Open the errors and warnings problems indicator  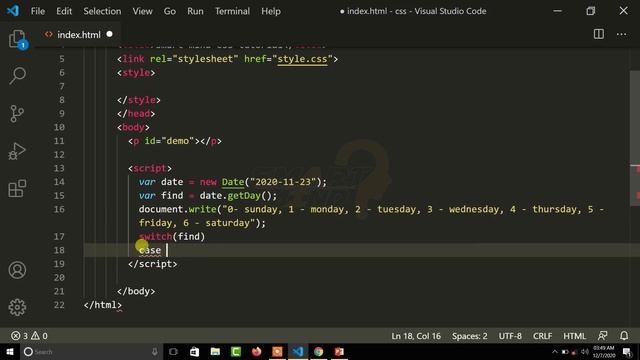click(29, 336)
